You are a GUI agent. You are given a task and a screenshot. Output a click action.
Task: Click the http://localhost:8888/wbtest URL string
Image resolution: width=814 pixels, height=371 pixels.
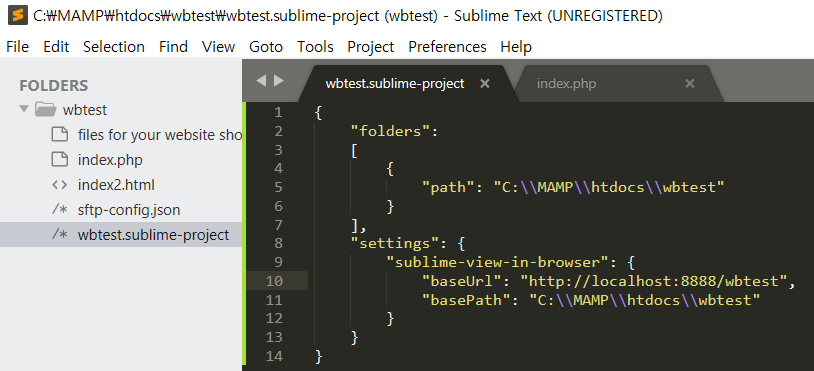[x=654, y=281]
